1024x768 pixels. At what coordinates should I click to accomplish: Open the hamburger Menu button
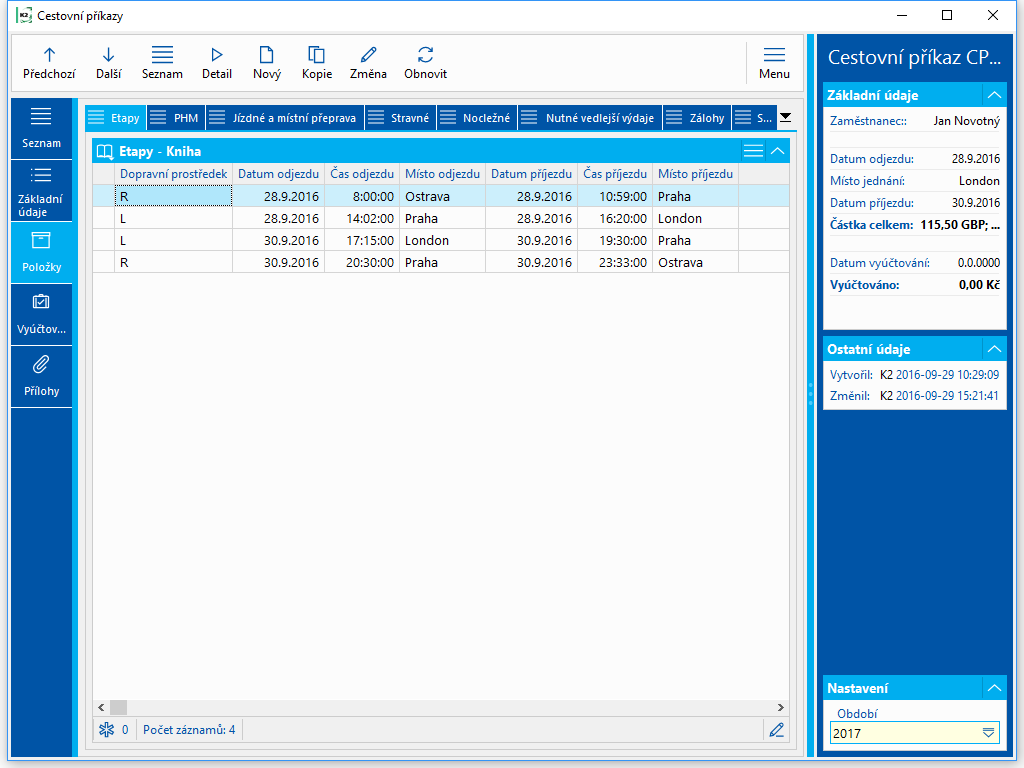tap(774, 63)
